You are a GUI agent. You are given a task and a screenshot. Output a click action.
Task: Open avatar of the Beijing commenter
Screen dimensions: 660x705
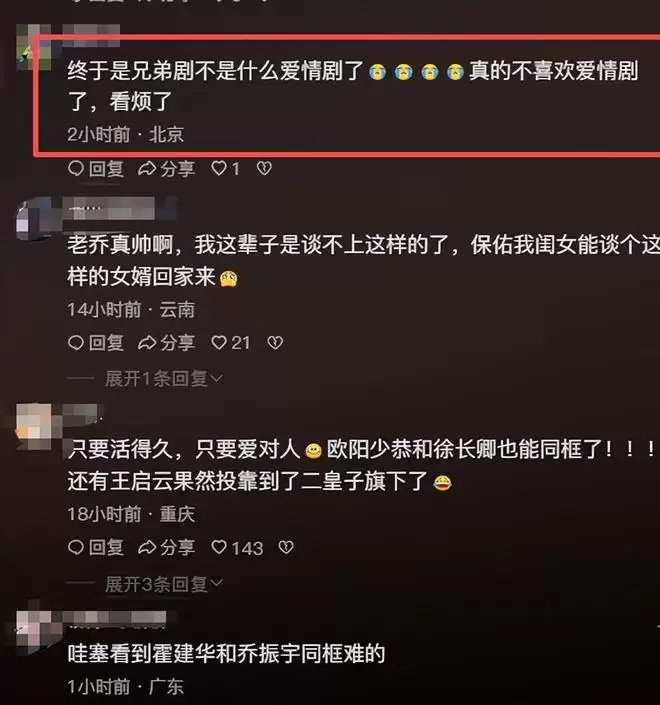click(33, 48)
